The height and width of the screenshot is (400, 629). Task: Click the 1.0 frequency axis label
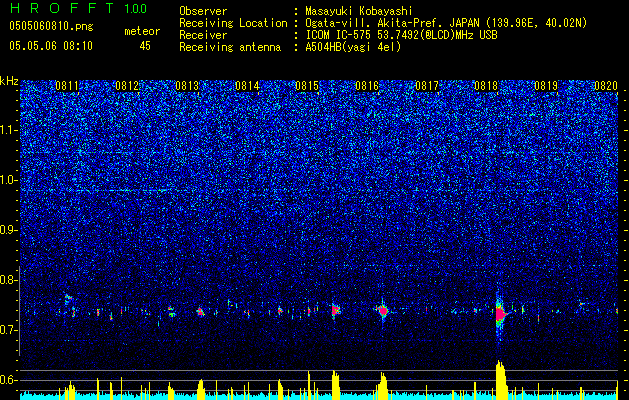(9, 180)
